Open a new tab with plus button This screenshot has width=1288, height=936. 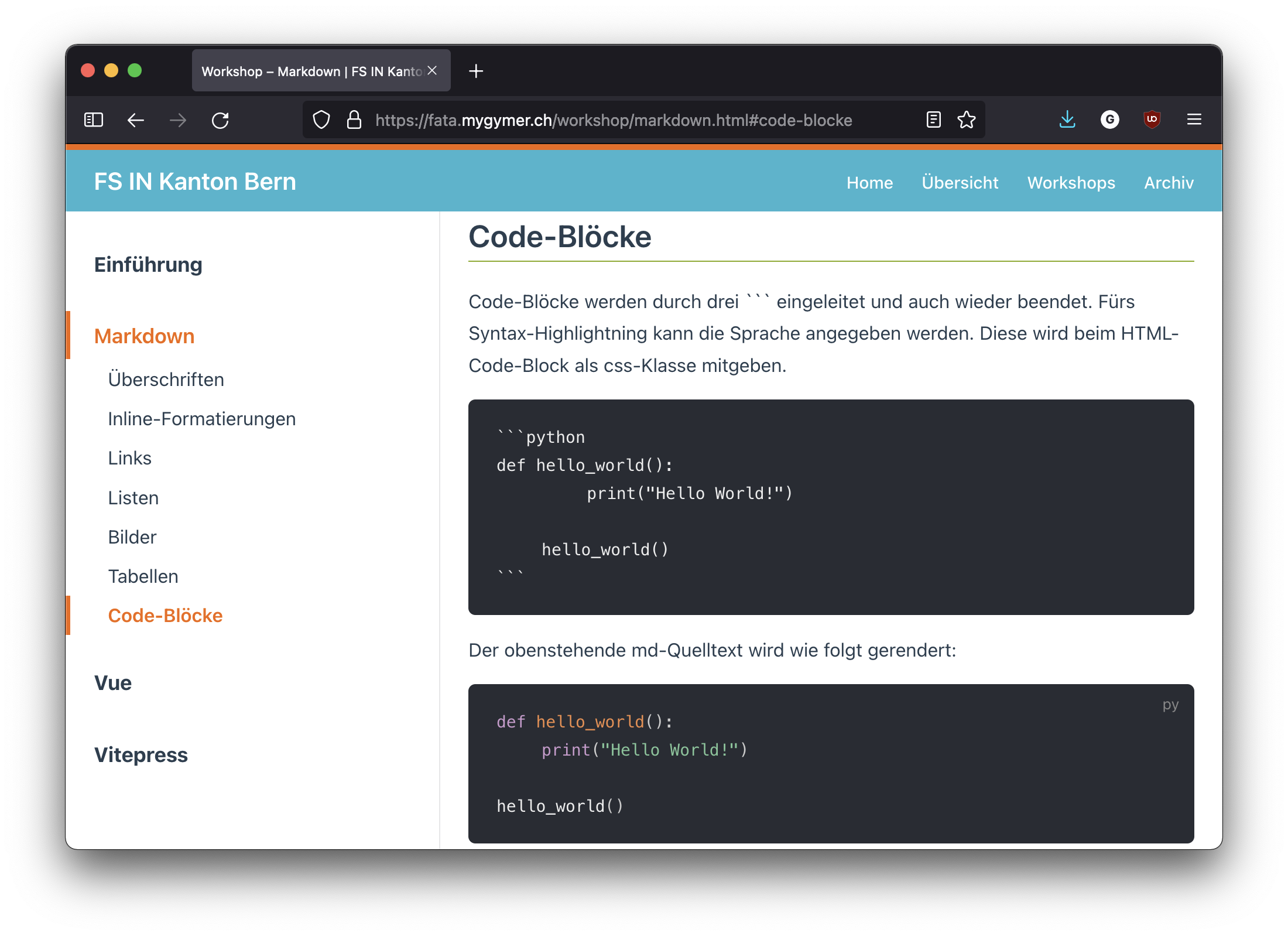(476, 71)
